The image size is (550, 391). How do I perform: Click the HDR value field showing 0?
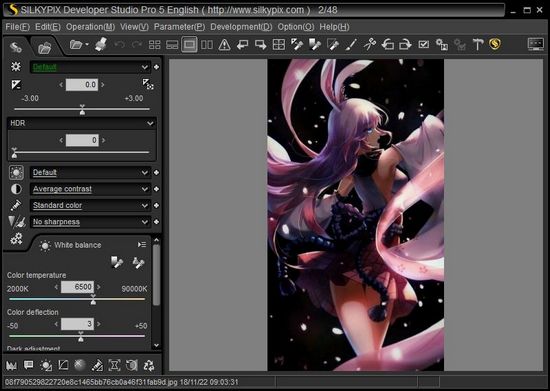point(82,140)
